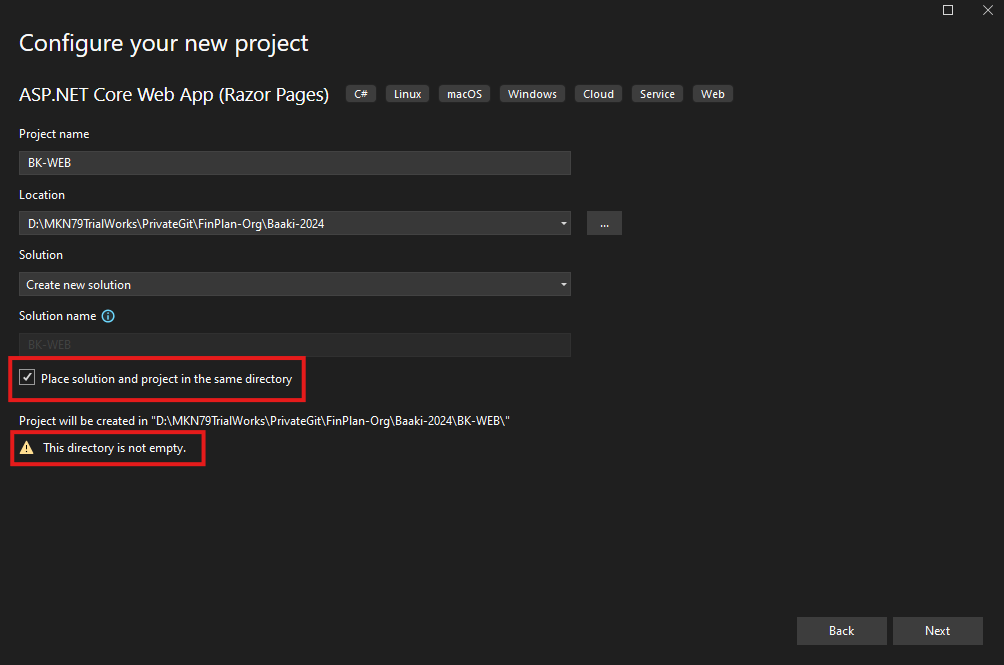
Task: Click the Web tag
Action: tap(713, 94)
